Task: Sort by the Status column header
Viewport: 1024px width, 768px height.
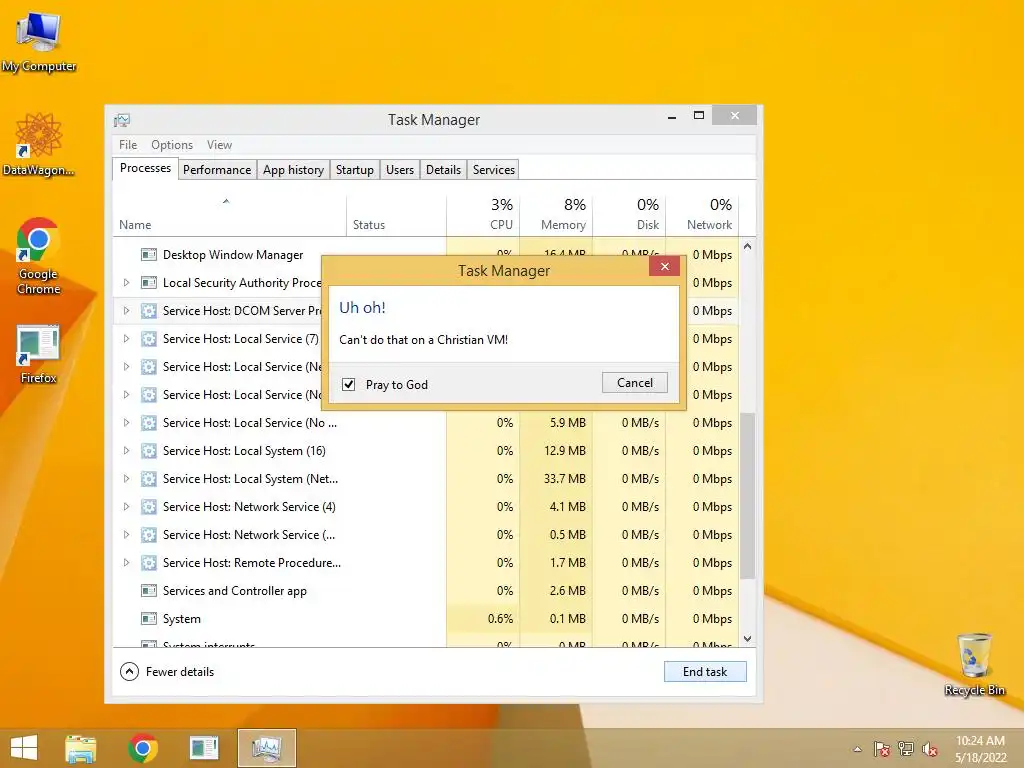Action: [396, 216]
